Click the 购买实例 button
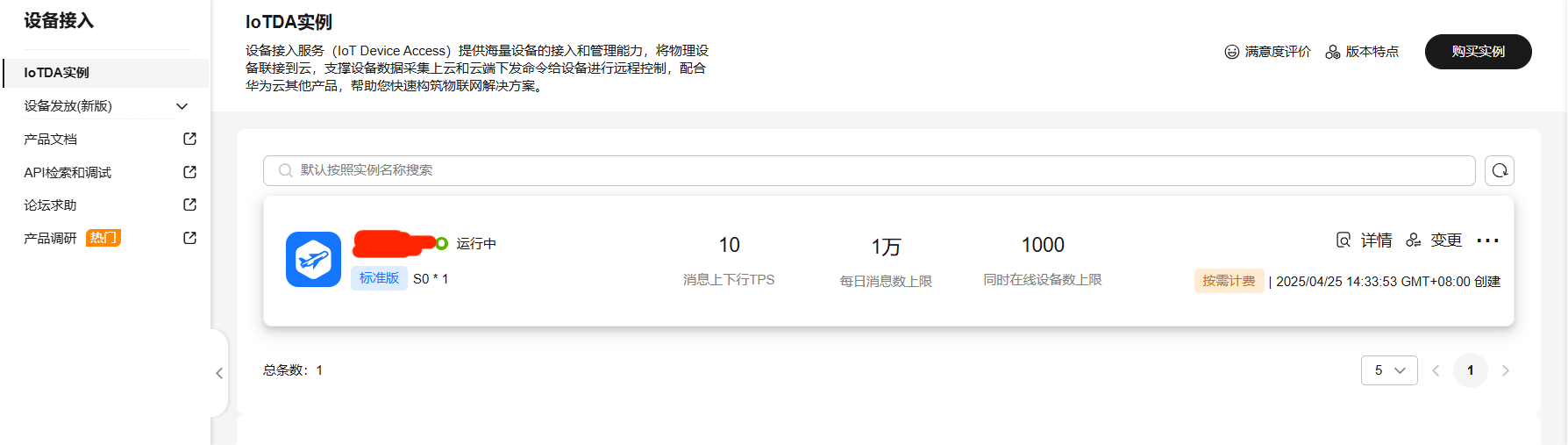This screenshot has height=445, width=1568. pos(1478,52)
